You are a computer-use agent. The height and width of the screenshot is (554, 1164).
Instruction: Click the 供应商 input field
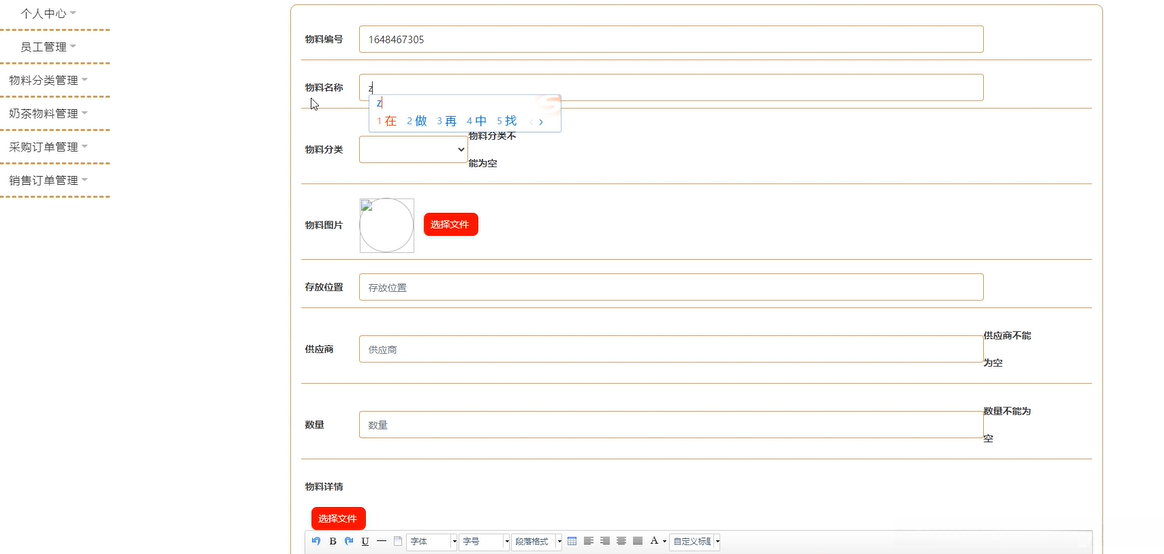point(671,349)
